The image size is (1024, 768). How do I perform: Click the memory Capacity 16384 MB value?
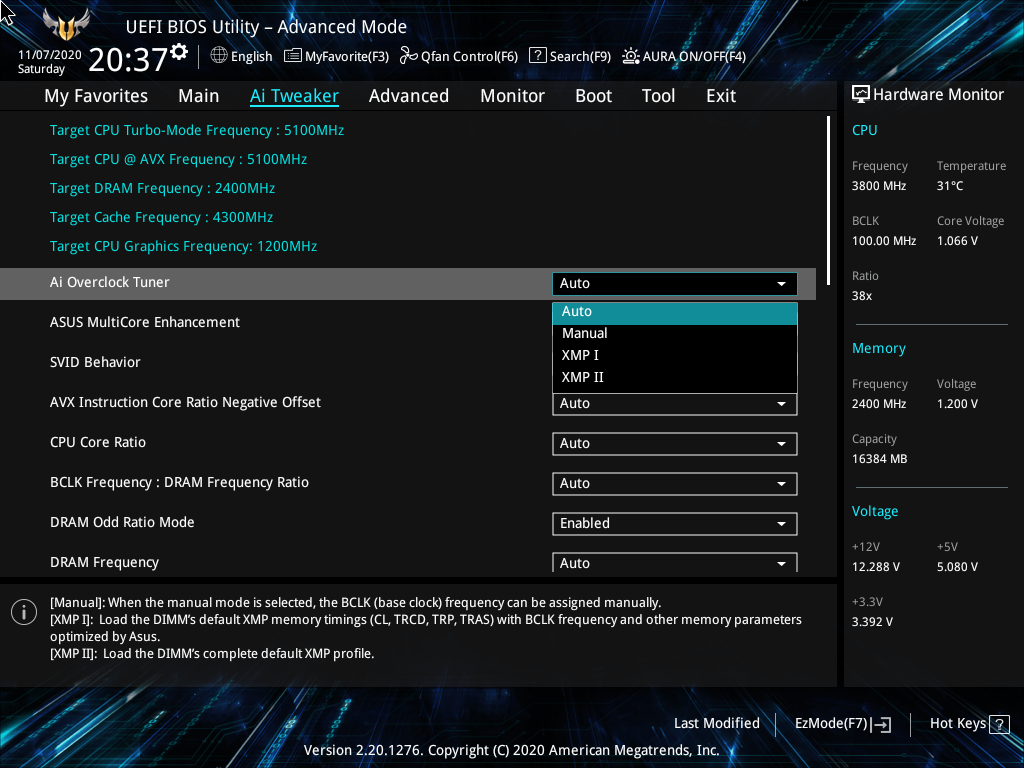880,459
